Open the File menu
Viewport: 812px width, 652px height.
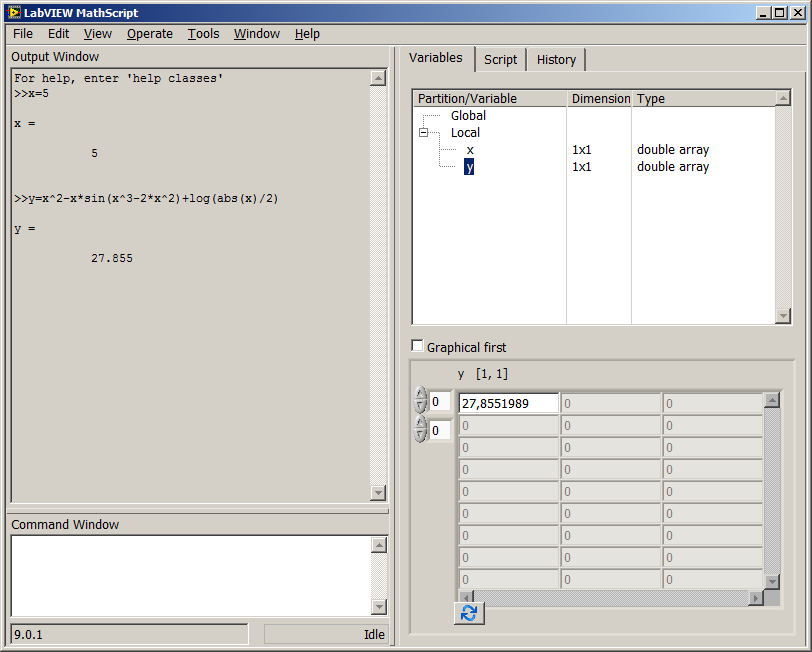[x=23, y=34]
